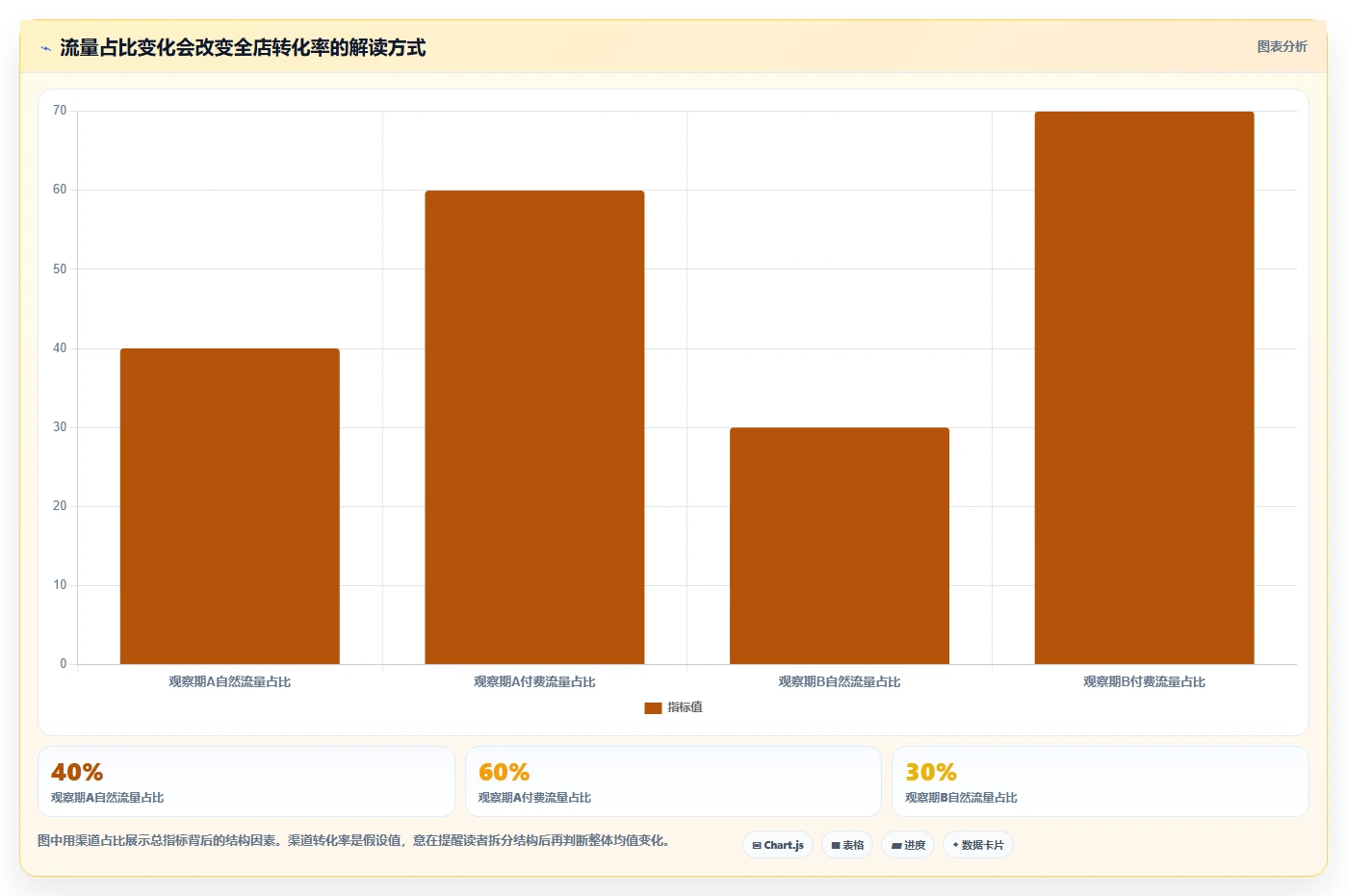Click the 观察期A自然流量占比 card caption

(x=107, y=798)
